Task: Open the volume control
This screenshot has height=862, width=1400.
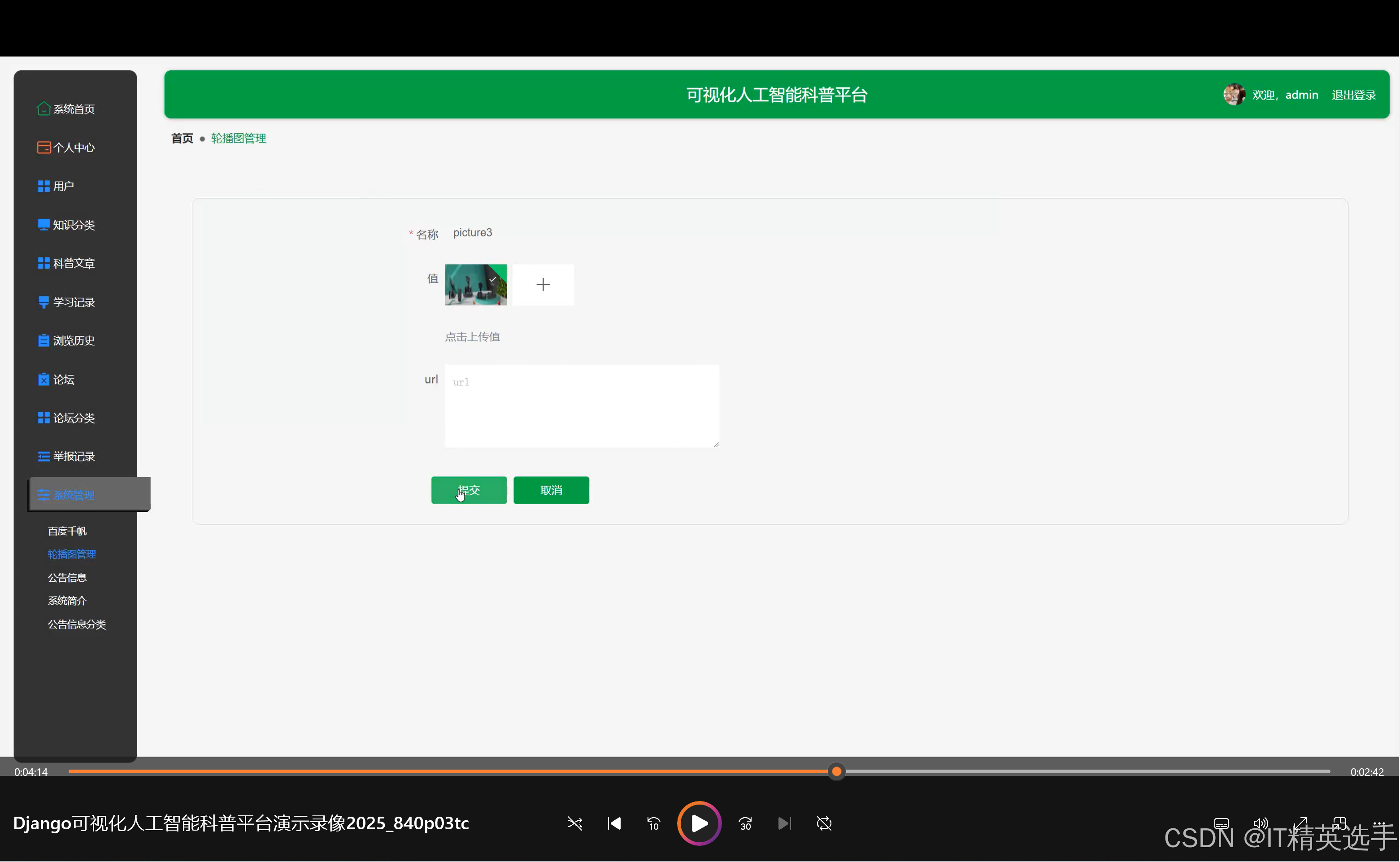Action: [1261, 823]
